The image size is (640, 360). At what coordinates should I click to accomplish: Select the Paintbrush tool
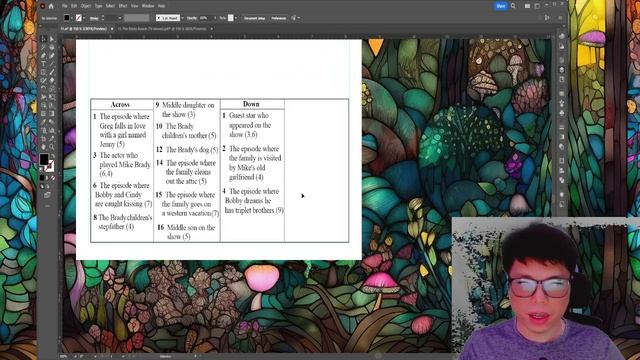point(52,73)
